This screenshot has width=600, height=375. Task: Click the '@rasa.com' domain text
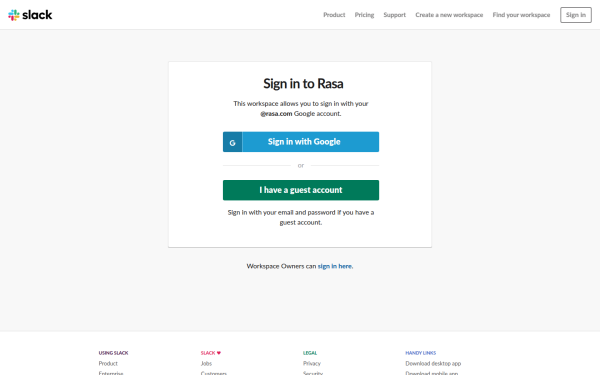(x=276, y=114)
